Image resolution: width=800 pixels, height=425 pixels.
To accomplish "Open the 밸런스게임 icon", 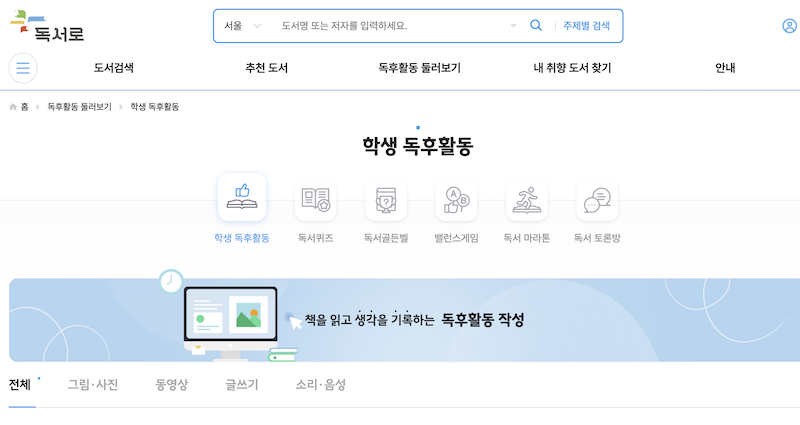I will (456, 201).
